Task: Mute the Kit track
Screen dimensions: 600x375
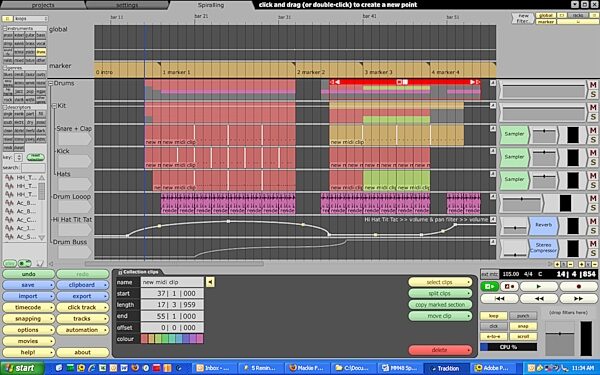Action: [593, 108]
